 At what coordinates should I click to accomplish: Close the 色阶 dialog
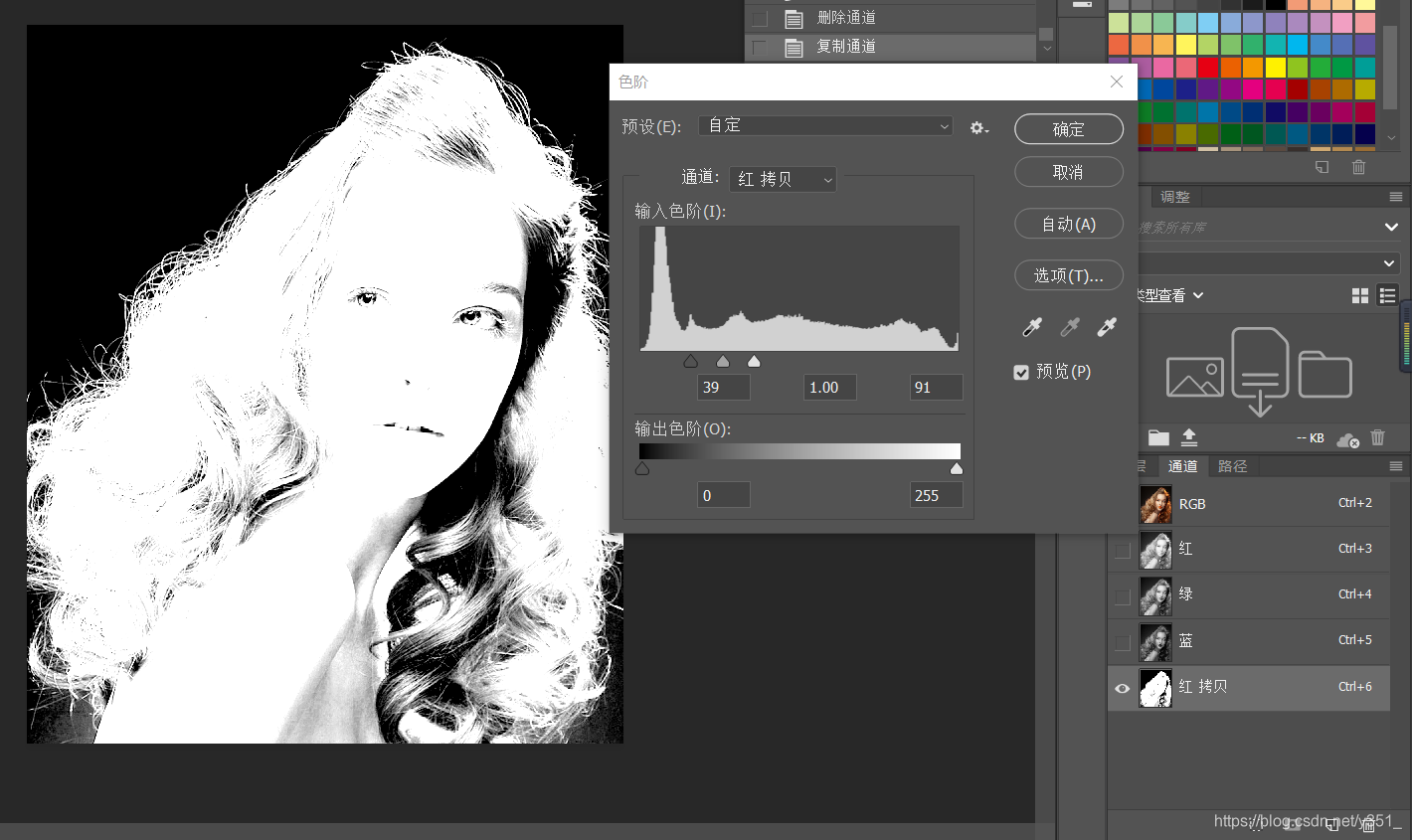(1117, 82)
